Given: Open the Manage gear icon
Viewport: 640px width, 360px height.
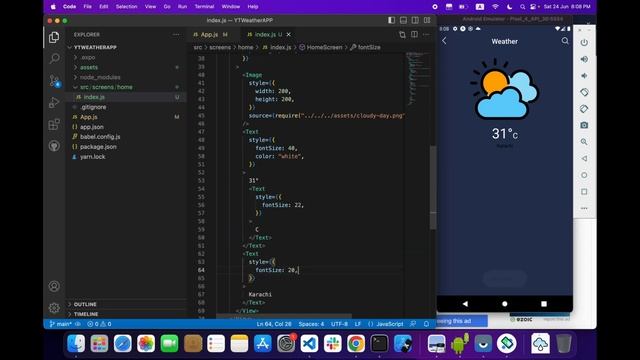Looking at the screenshot, I should tap(54, 308).
